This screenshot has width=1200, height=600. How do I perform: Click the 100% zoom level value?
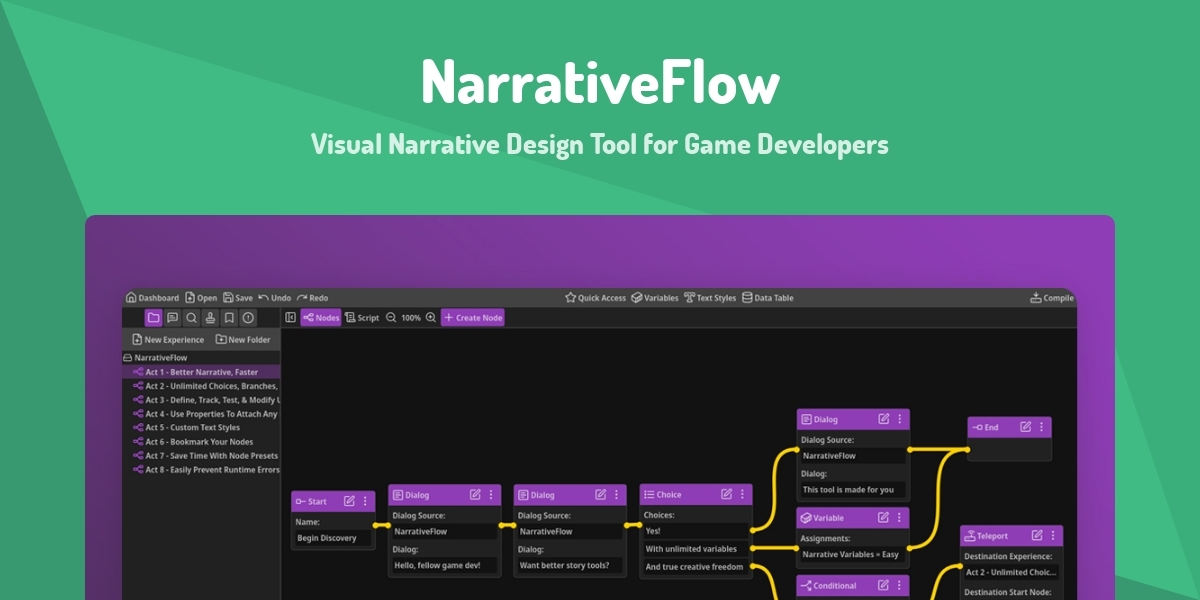click(411, 318)
